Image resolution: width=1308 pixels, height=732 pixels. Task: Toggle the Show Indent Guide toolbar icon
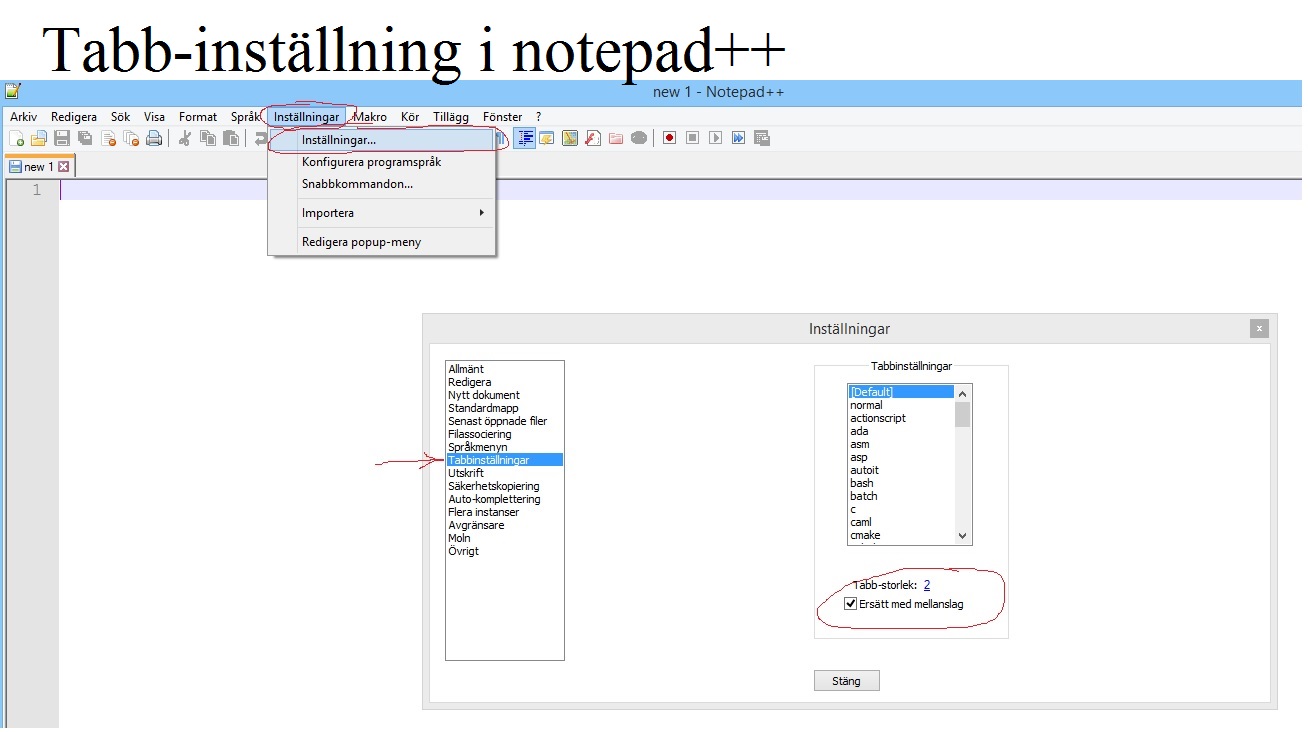[525, 138]
